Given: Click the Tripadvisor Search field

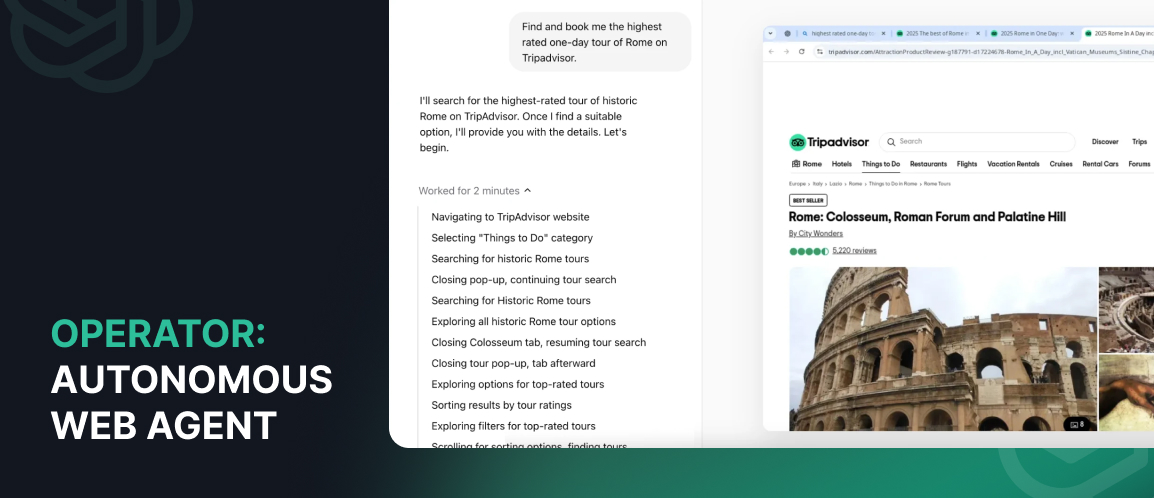Looking at the screenshot, I should point(977,141).
